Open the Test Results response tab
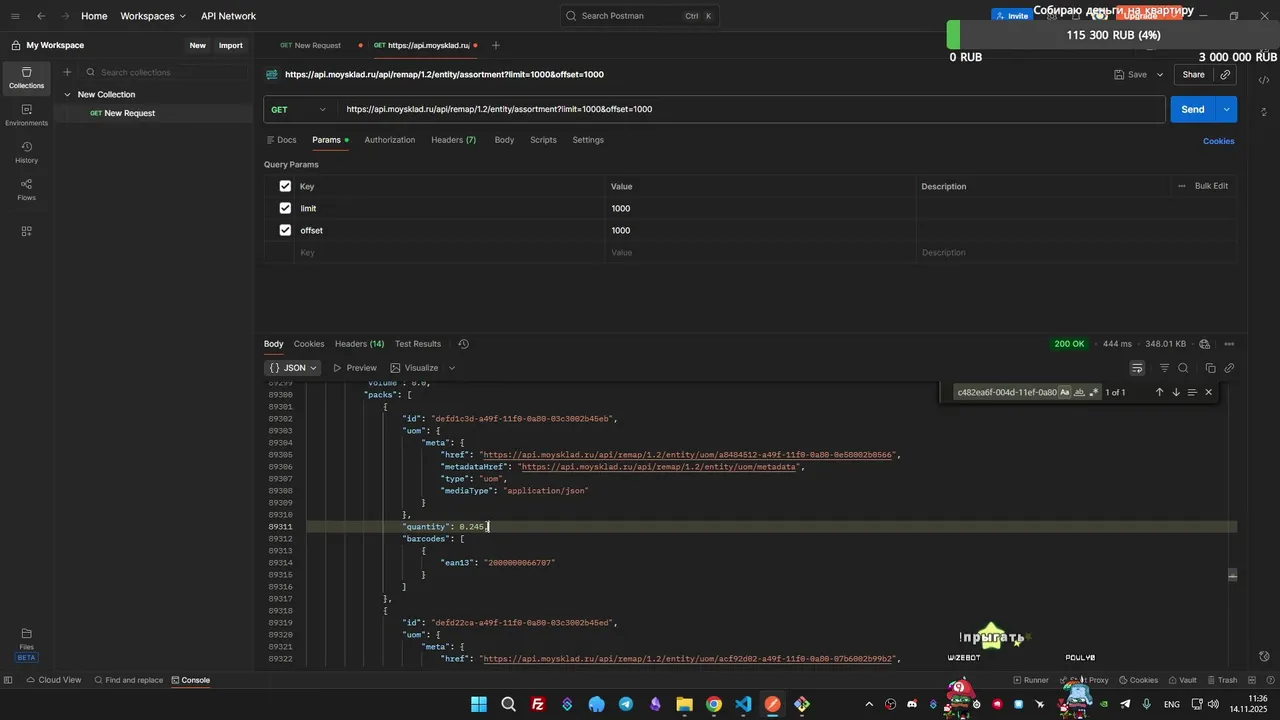The image size is (1280, 720). click(x=417, y=344)
